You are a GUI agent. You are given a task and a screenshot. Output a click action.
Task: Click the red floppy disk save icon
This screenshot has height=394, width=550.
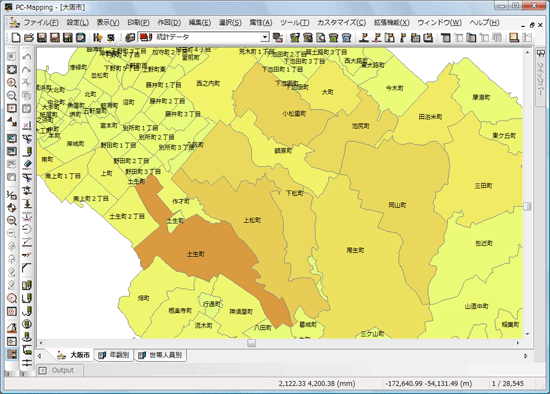tap(55, 37)
